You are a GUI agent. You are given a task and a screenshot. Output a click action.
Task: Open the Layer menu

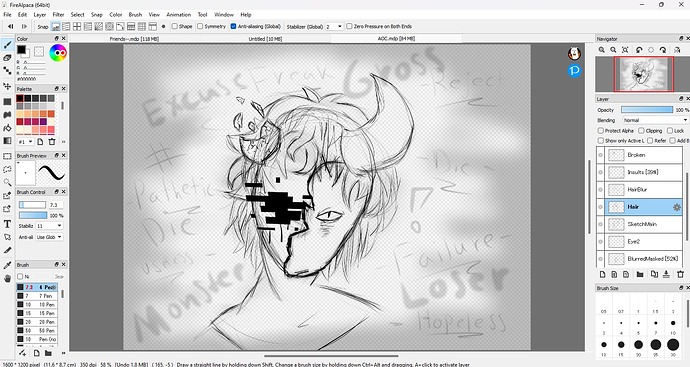40,15
